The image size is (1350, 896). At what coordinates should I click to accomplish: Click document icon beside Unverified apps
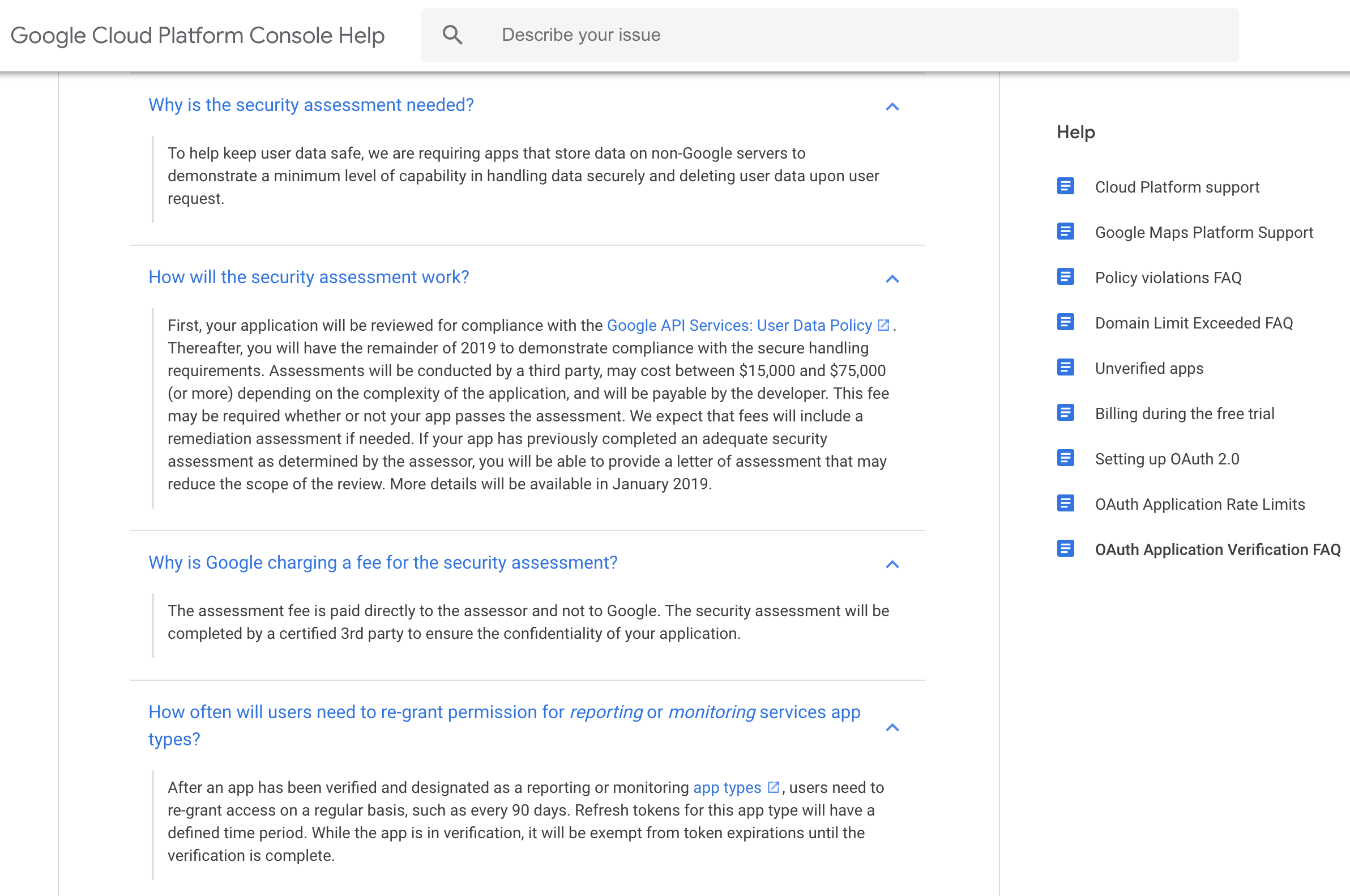1065,368
